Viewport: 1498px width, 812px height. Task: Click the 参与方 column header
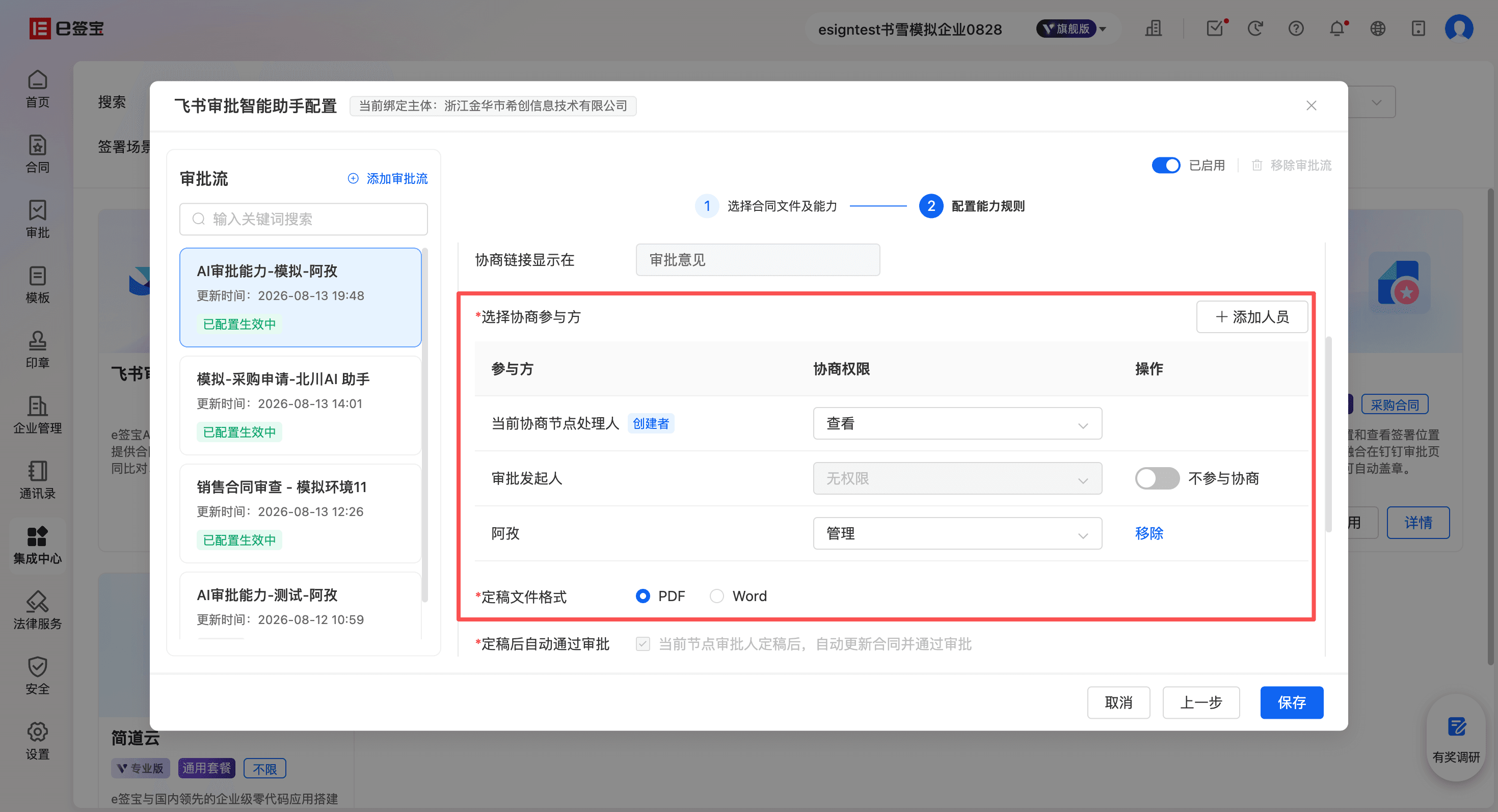tap(512, 368)
